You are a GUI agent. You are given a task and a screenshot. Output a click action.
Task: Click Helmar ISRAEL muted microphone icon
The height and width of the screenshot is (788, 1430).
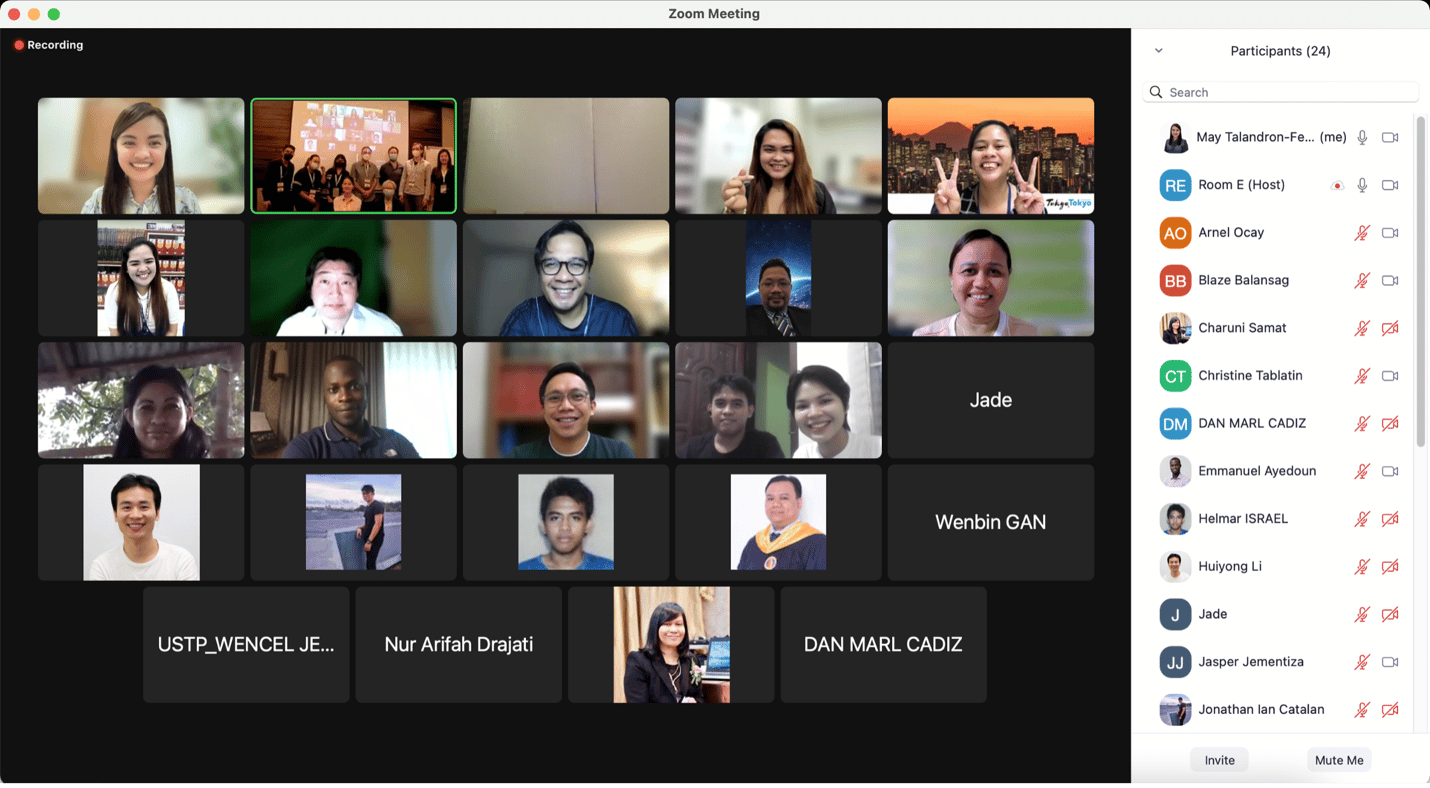click(x=1362, y=519)
